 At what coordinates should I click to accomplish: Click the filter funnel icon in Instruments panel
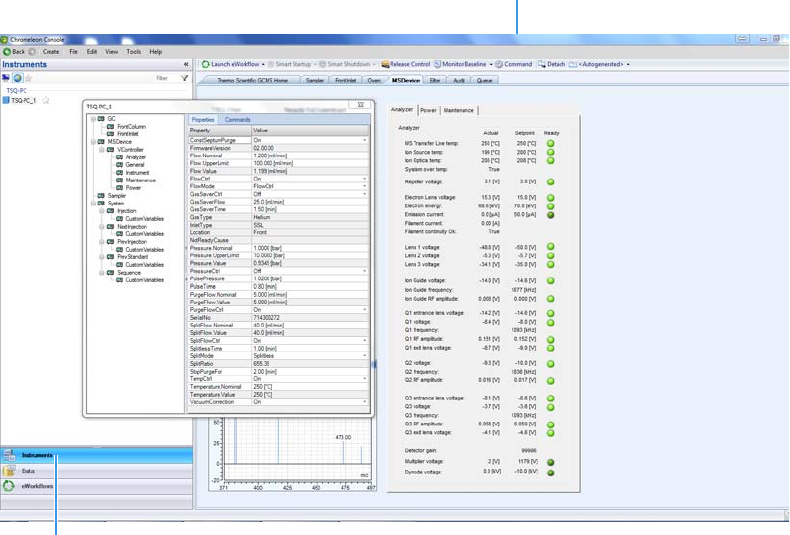pos(184,77)
